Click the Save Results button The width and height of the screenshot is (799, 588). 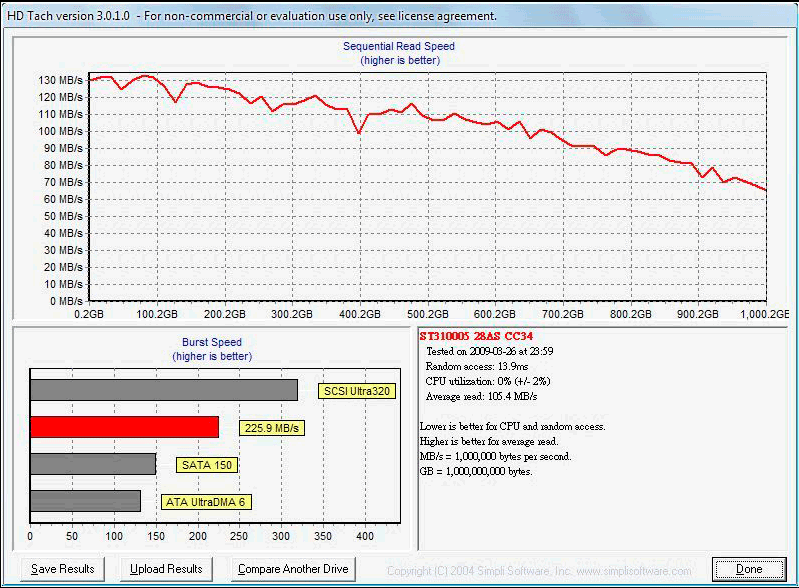tap(63, 569)
